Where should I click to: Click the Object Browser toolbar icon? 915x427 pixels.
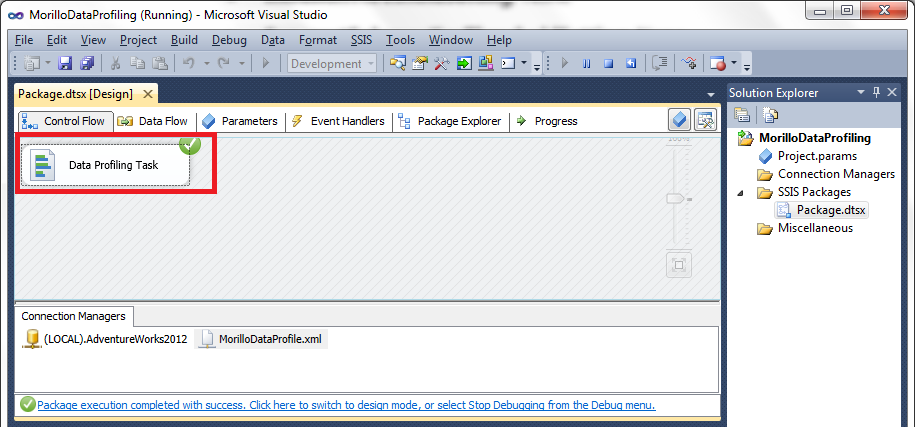(486, 64)
